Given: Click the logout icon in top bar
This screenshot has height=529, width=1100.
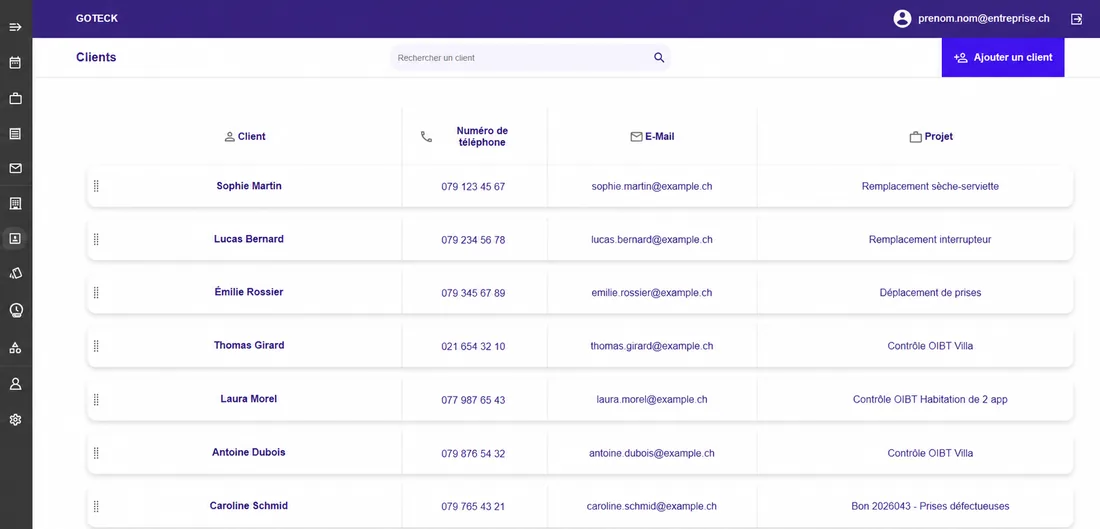Looking at the screenshot, I should (1076, 19).
